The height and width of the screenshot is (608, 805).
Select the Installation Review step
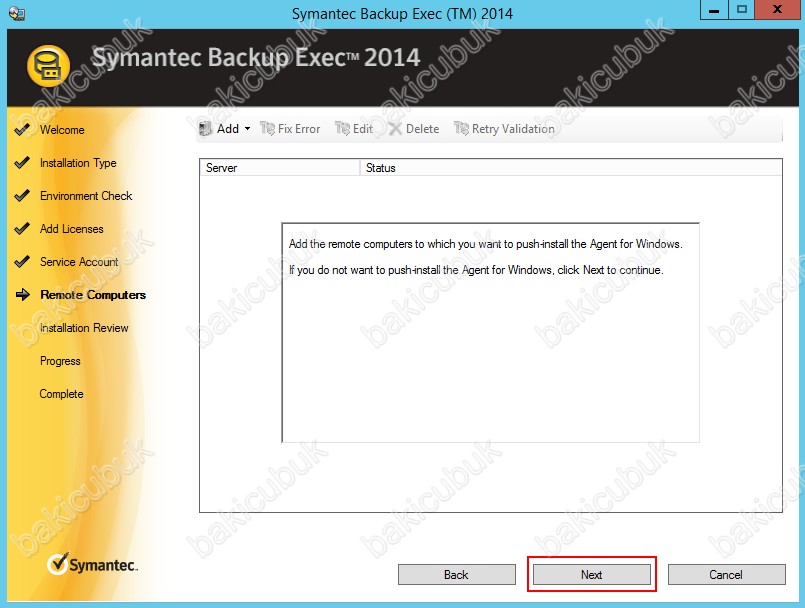84,328
